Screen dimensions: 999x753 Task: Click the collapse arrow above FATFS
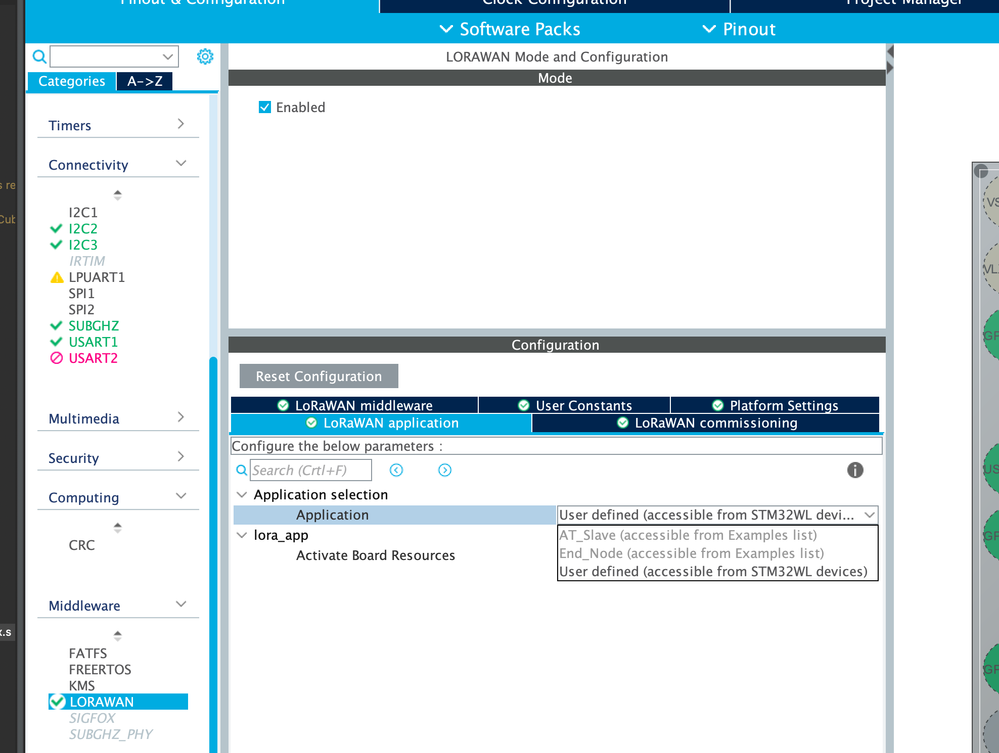coord(117,635)
